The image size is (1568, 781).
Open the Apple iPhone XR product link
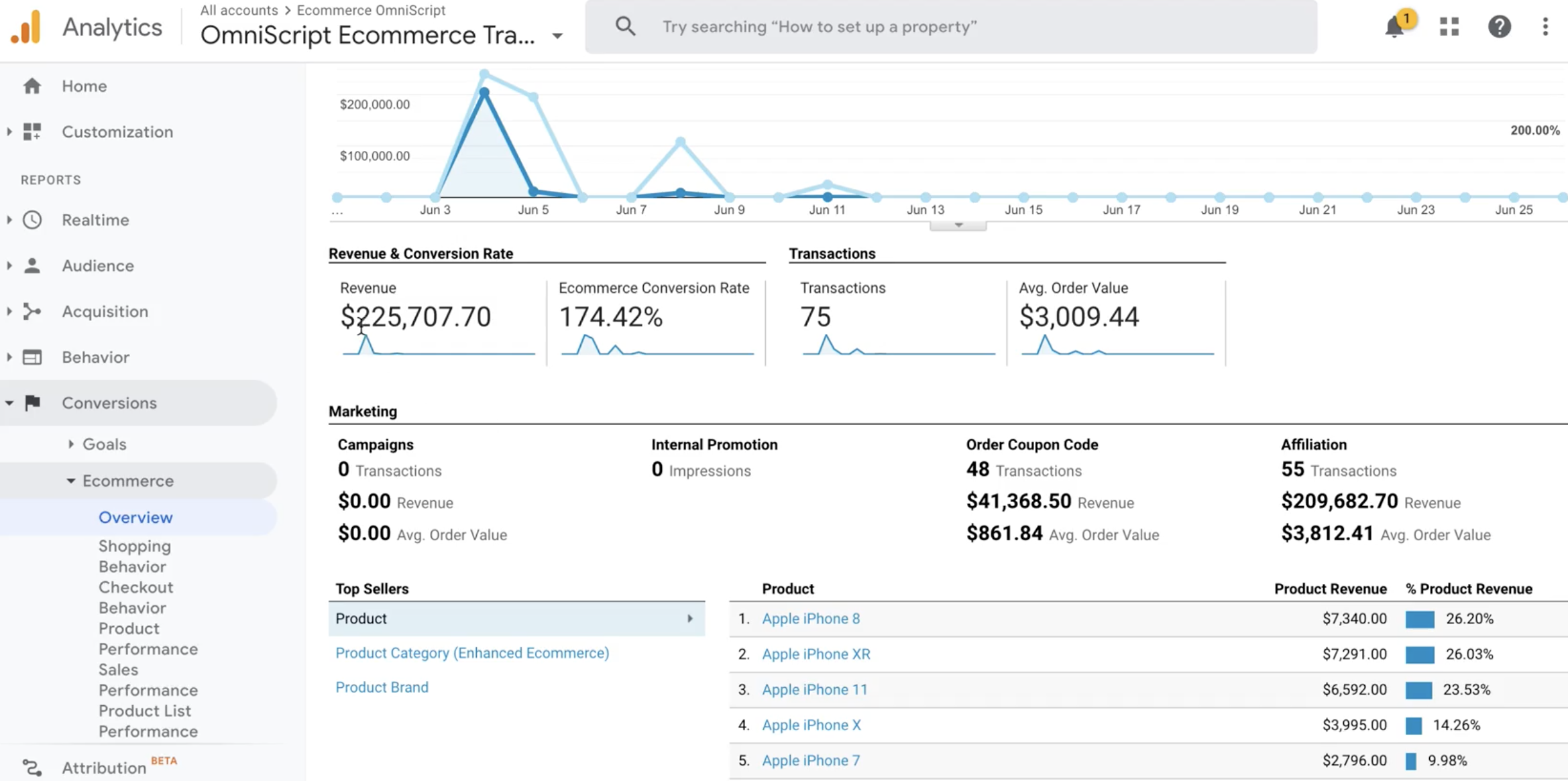pos(816,654)
